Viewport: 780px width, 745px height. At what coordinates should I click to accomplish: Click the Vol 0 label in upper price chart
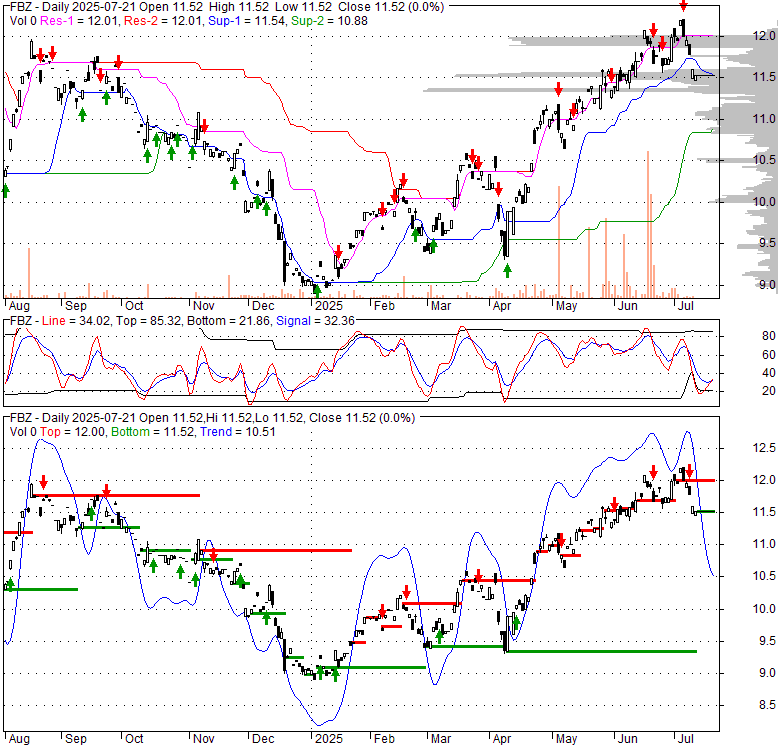point(23,21)
